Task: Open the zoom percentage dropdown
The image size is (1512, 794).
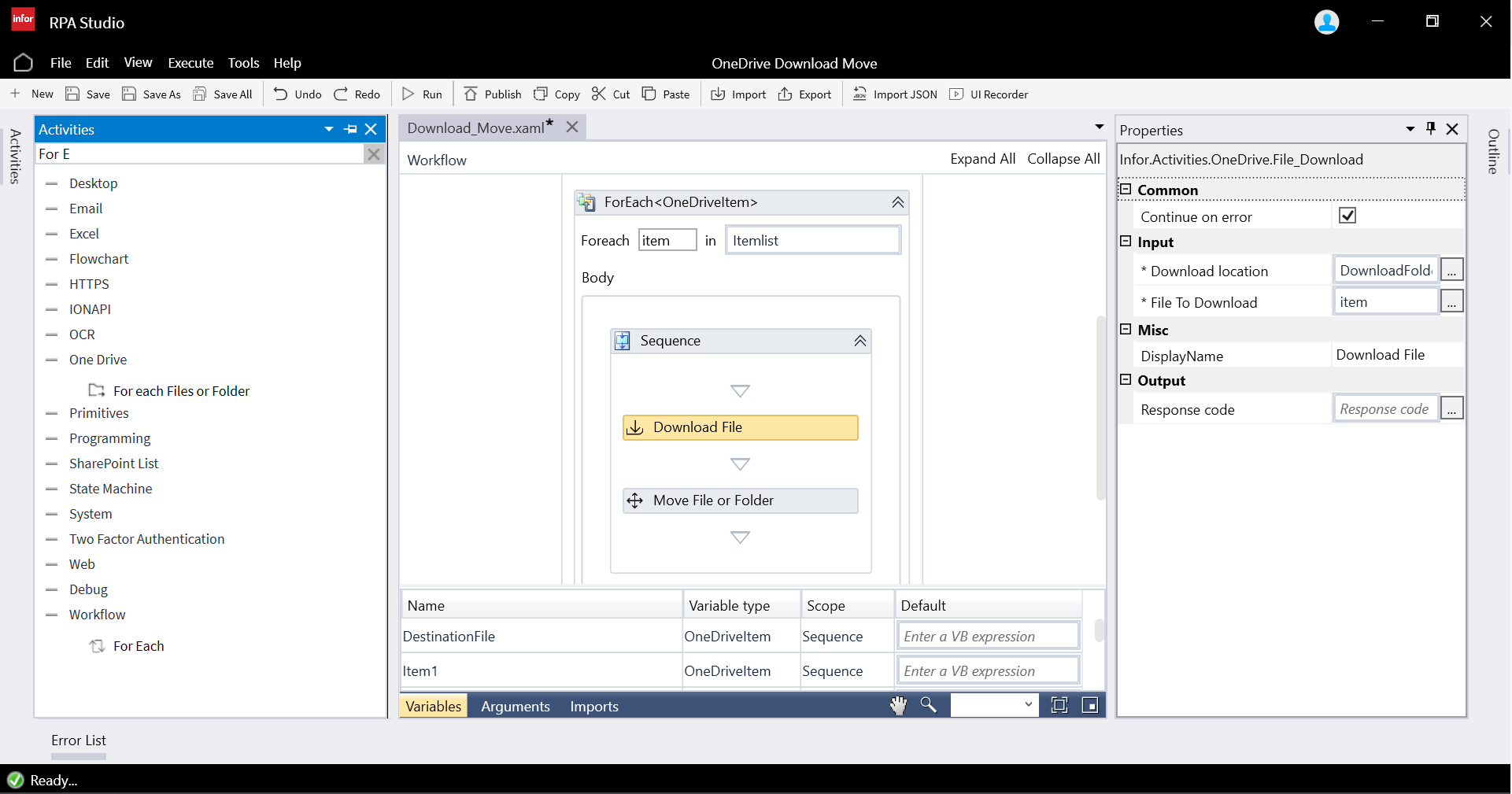Action: coord(1028,705)
